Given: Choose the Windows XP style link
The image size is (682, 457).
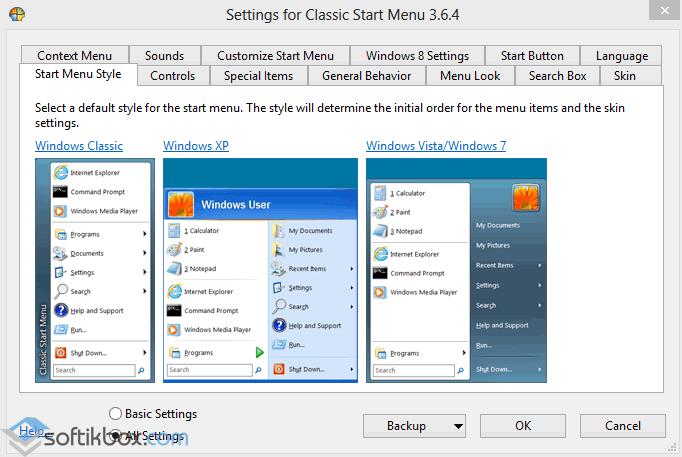Looking at the screenshot, I should (x=196, y=146).
